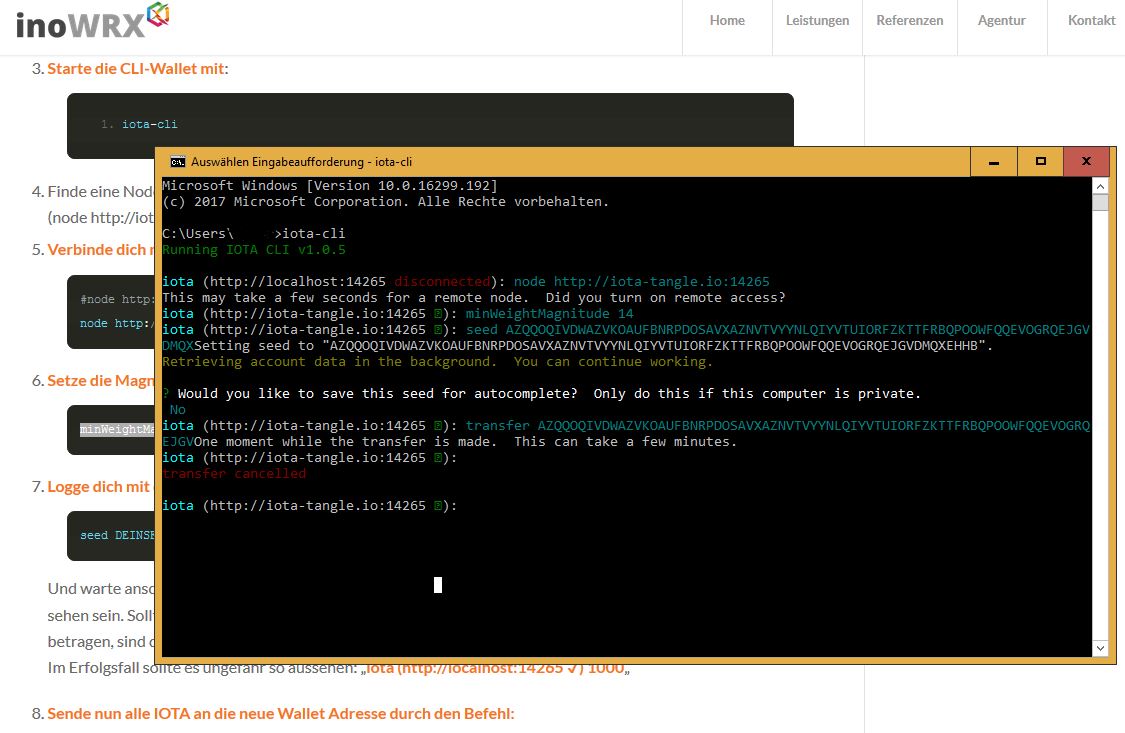This screenshot has width=1125, height=733.
Task: Click the console scrollbar thumb
Action: point(1100,202)
